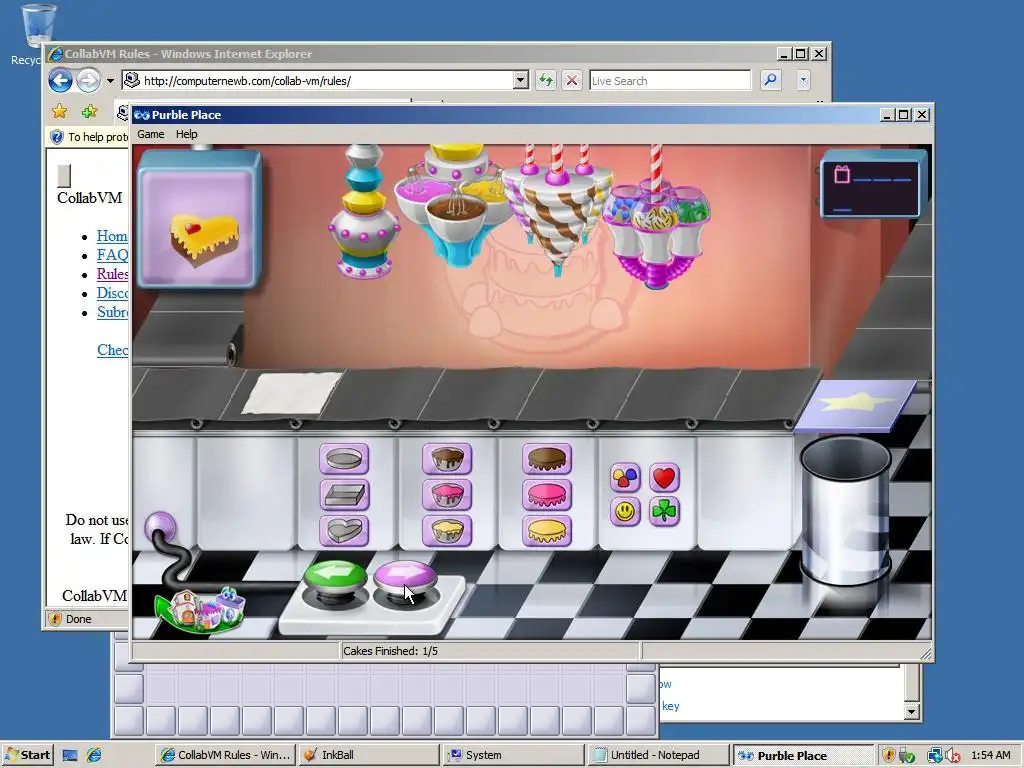This screenshot has height=768, width=1024.
Task: Add the red heart decoration
Action: [x=664, y=478]
